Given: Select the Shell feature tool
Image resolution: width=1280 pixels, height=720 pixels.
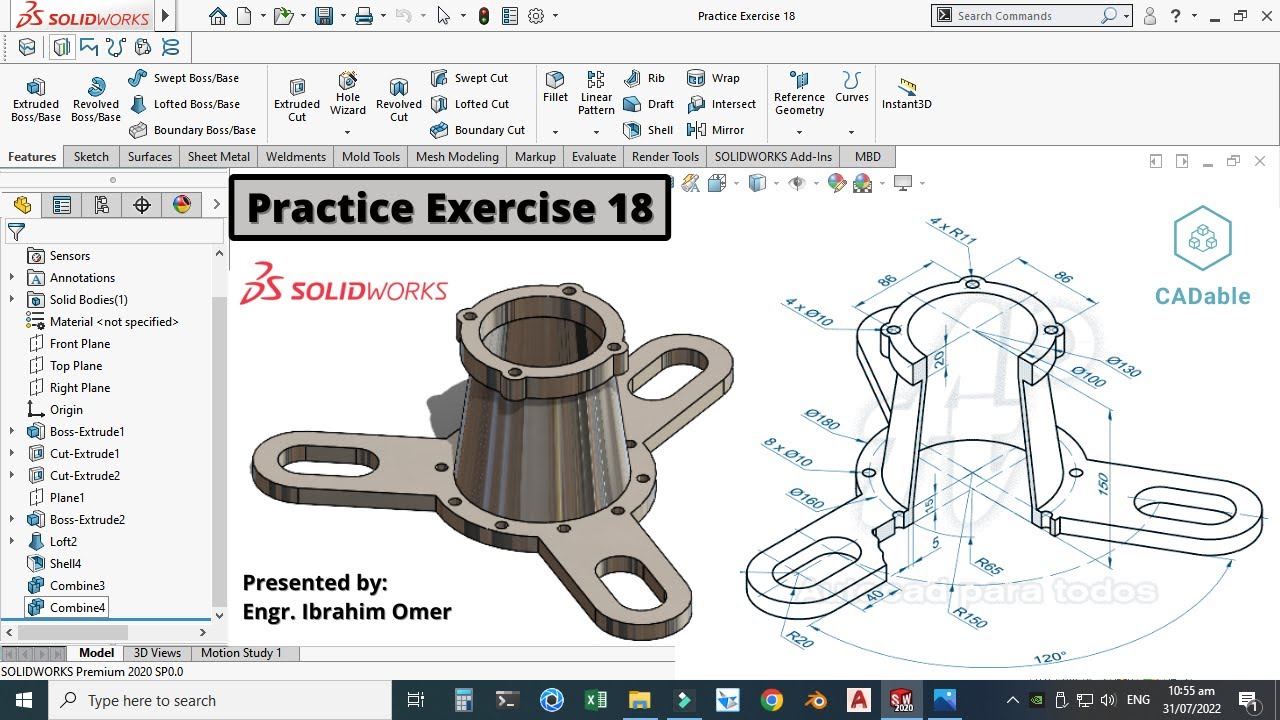Looking at the screenshot, I should pos(648,130).
